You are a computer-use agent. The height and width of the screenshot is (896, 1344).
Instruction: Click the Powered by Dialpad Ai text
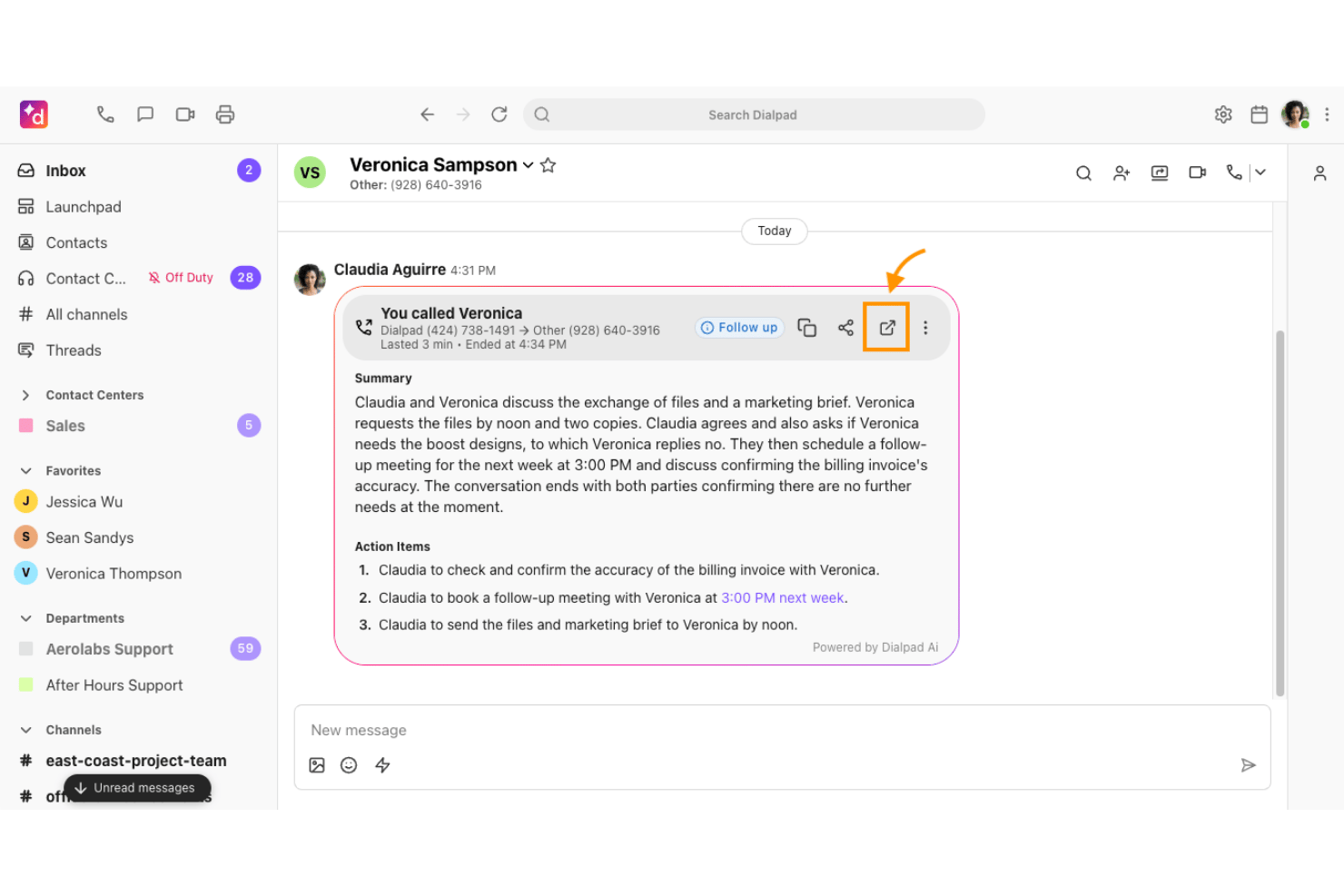(875, 647)
